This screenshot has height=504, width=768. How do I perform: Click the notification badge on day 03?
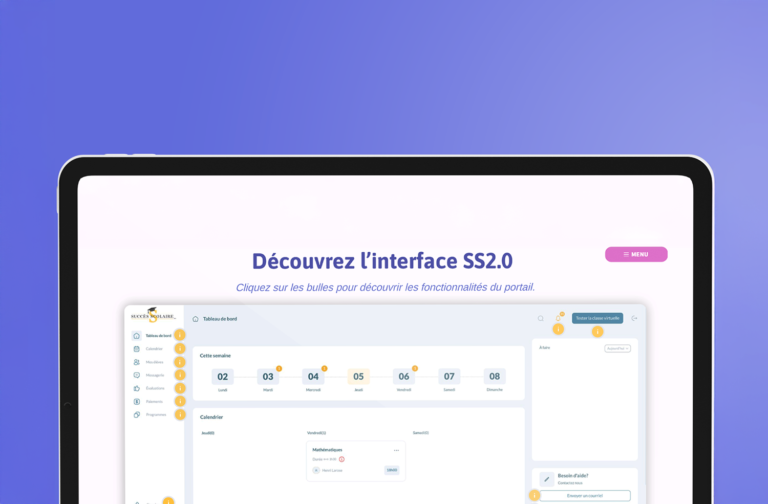tap(279, 368)
